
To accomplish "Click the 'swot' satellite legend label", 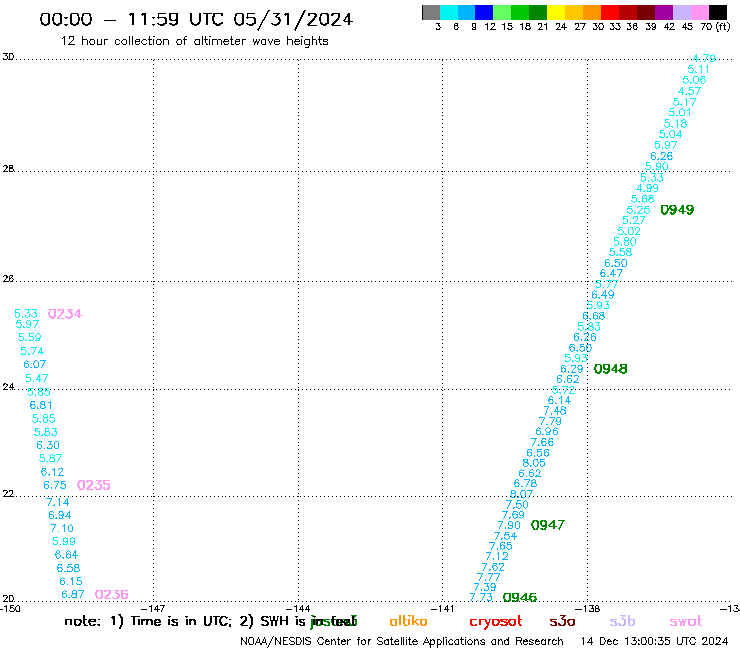I will point(686,621).
